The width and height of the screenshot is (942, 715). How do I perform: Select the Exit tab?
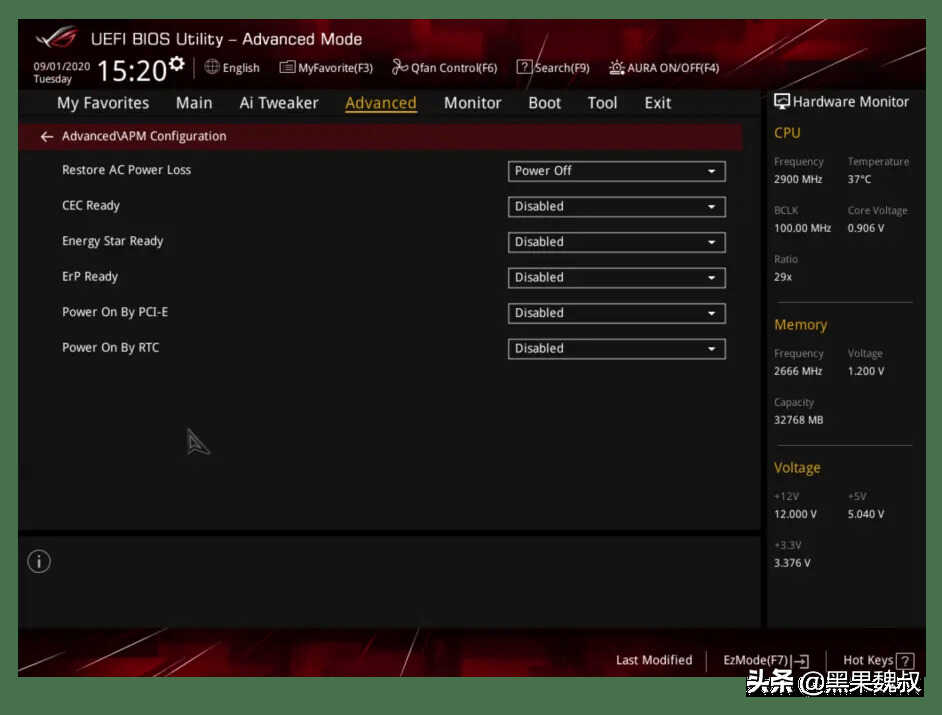click(658, 103)
